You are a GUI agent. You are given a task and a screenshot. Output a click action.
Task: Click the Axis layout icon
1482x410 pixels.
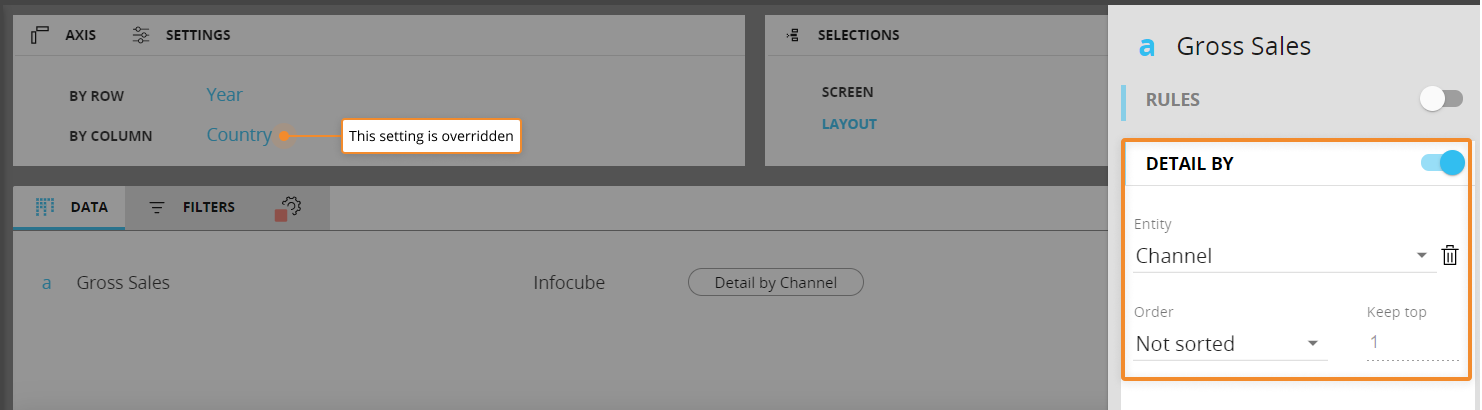(40, 35)
